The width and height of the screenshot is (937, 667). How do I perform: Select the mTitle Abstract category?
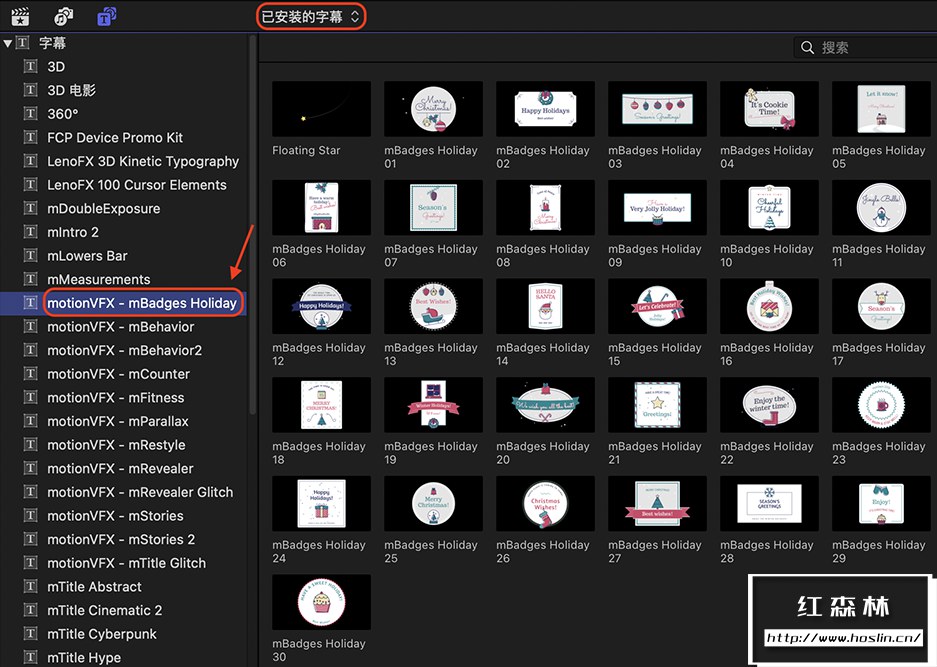[x=94, y=587]
